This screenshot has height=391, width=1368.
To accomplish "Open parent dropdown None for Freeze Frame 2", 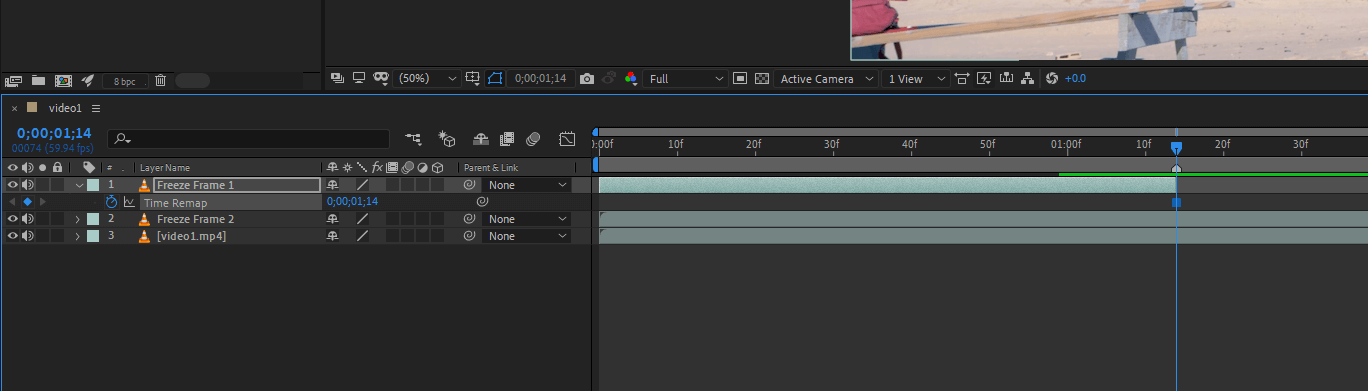I will point(526,219).
